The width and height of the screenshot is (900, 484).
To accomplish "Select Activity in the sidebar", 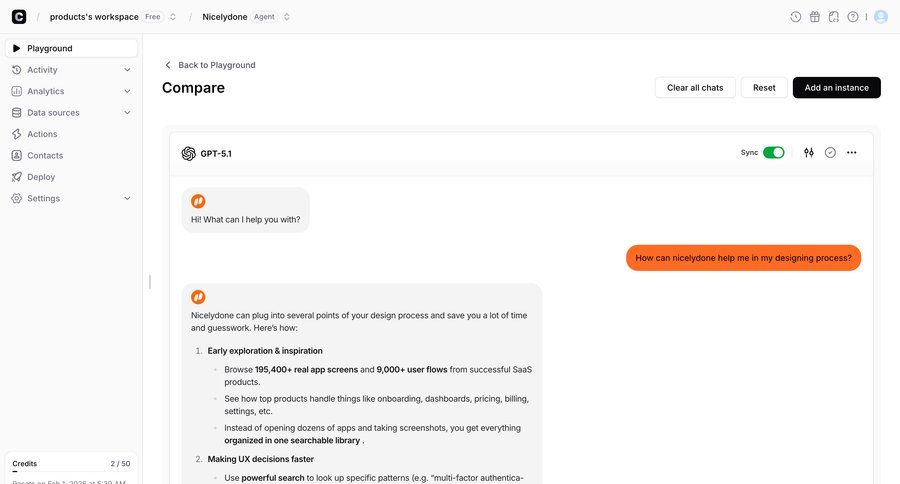I will click(x=71, y=69).
